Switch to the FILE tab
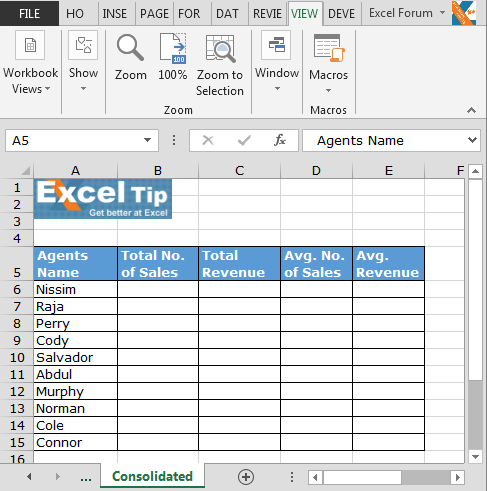 [29, 14]
